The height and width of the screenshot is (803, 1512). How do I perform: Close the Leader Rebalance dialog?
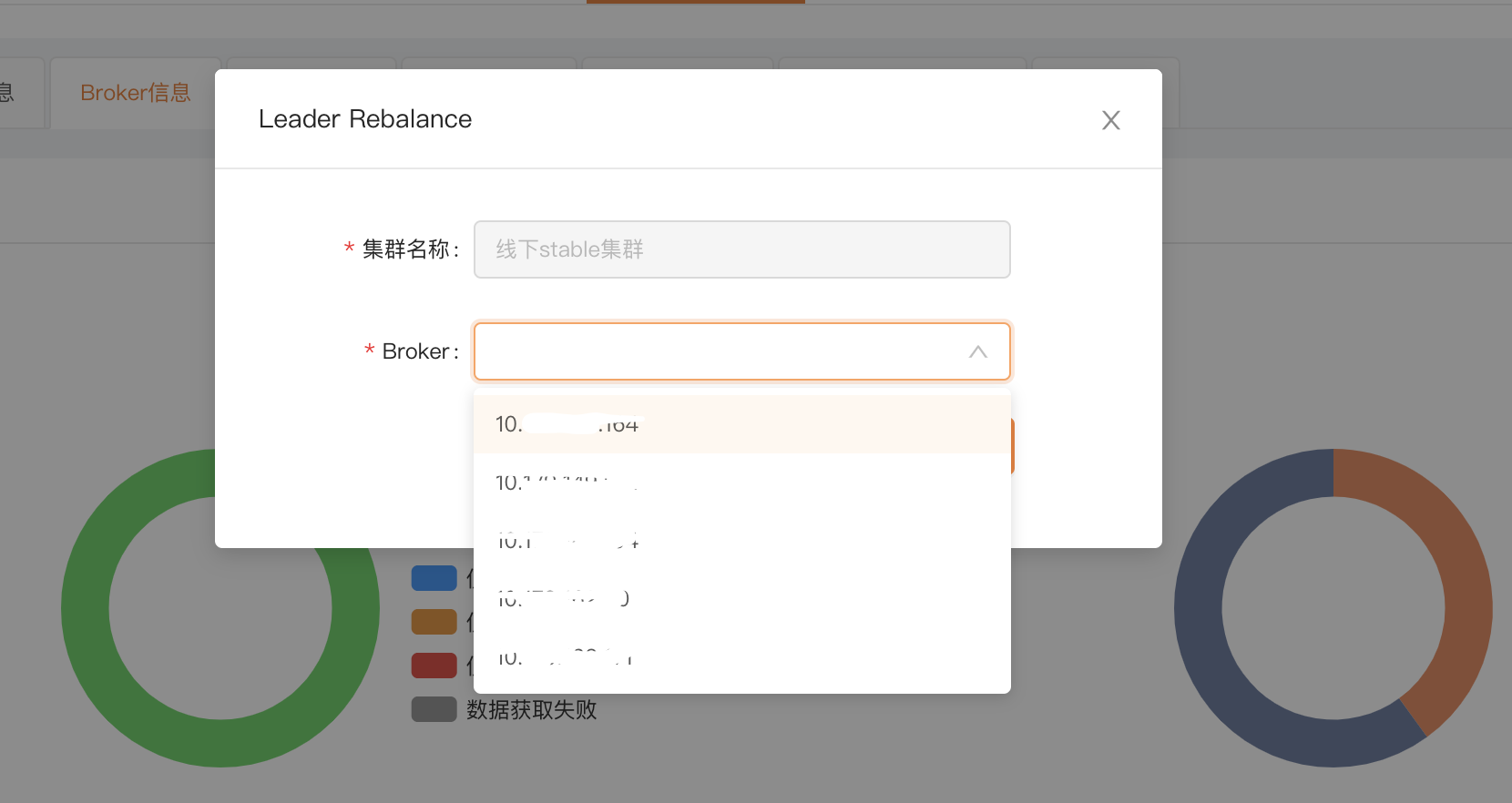[x=1110, y=120]
